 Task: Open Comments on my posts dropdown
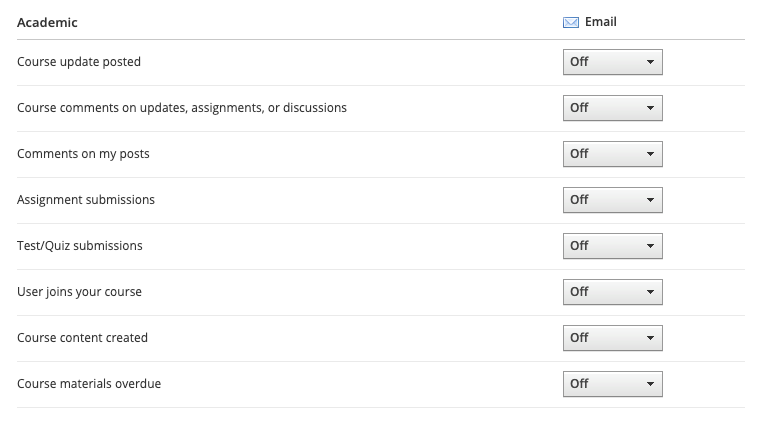612,154
